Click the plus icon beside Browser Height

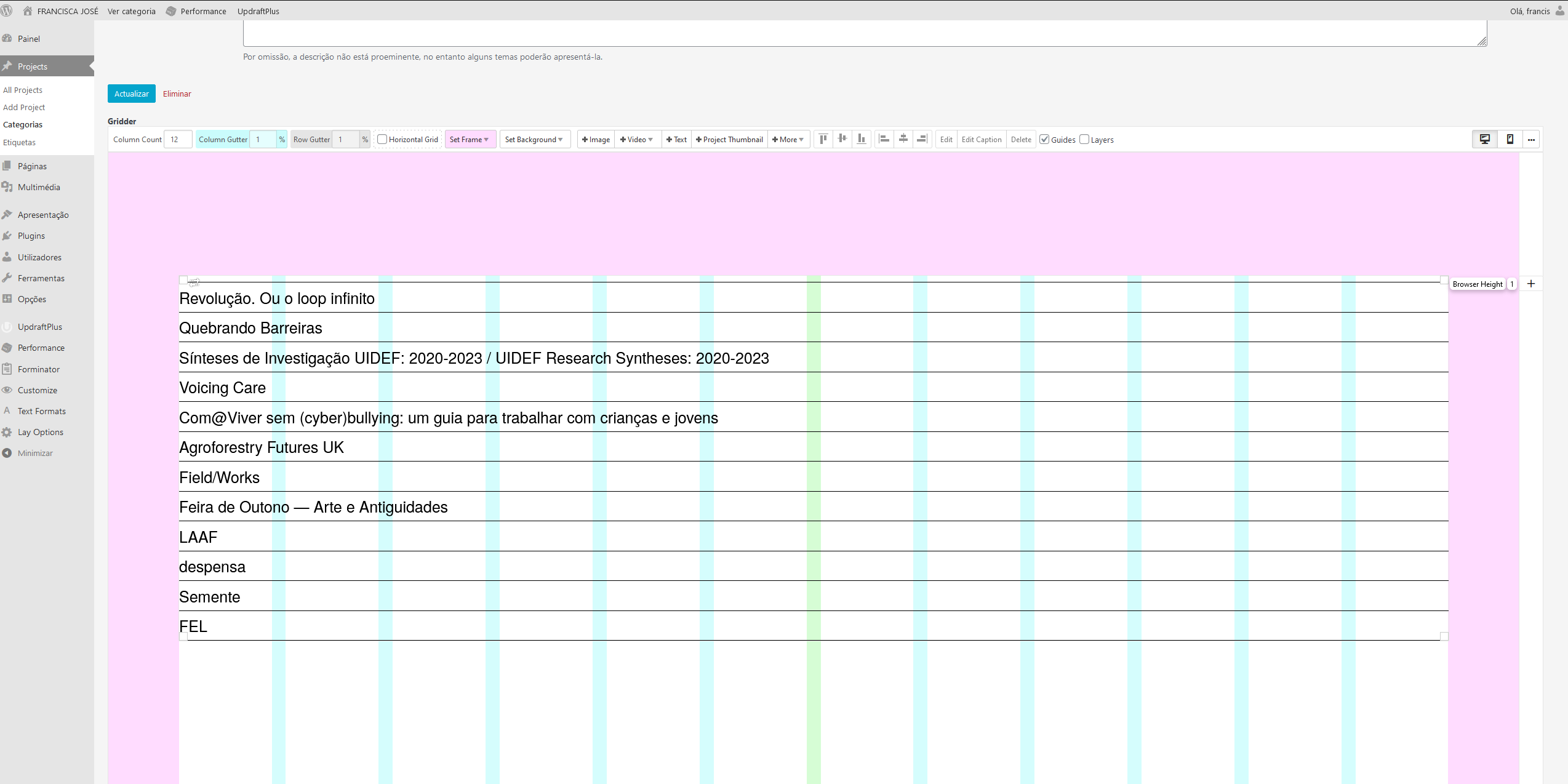(x=1531, y=284)
